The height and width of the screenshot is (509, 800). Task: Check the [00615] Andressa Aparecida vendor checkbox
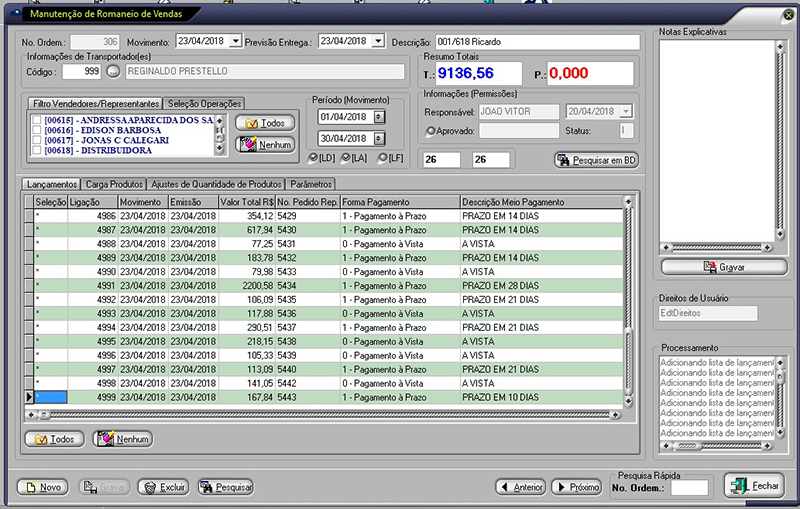pos(37,120)
